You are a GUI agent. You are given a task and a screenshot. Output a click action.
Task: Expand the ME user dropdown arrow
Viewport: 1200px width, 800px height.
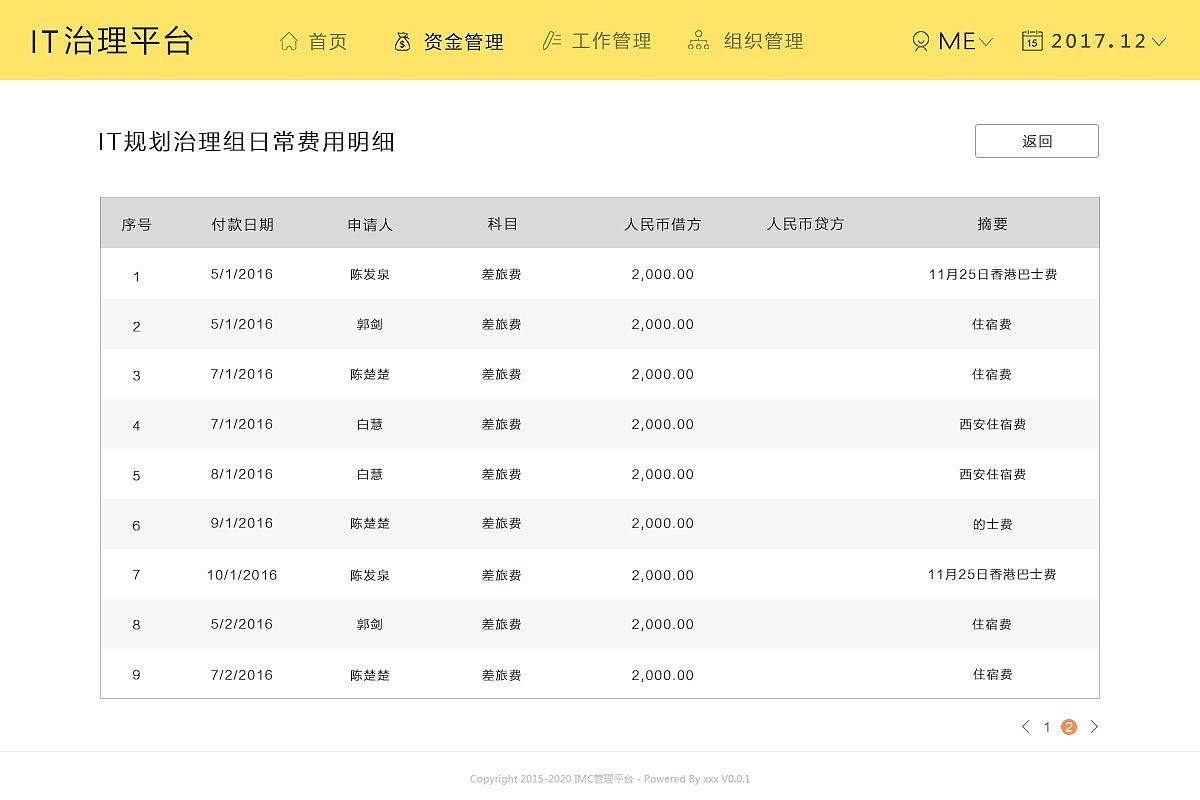tap(986, 42)
